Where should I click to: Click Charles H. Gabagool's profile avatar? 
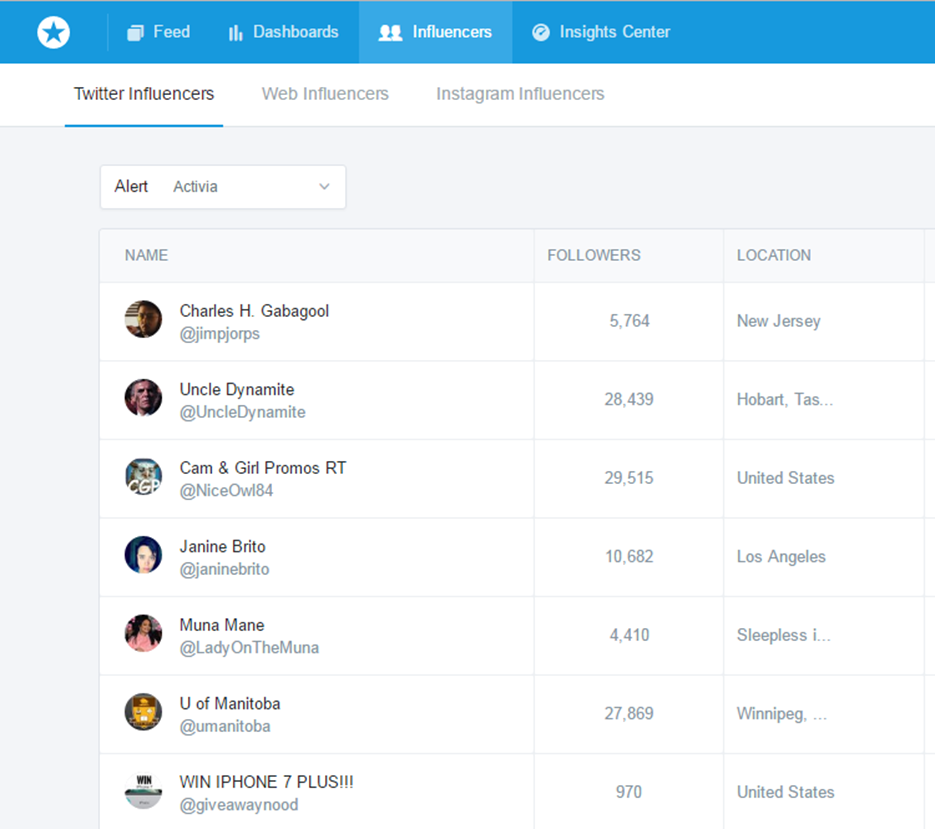[143, 320]
